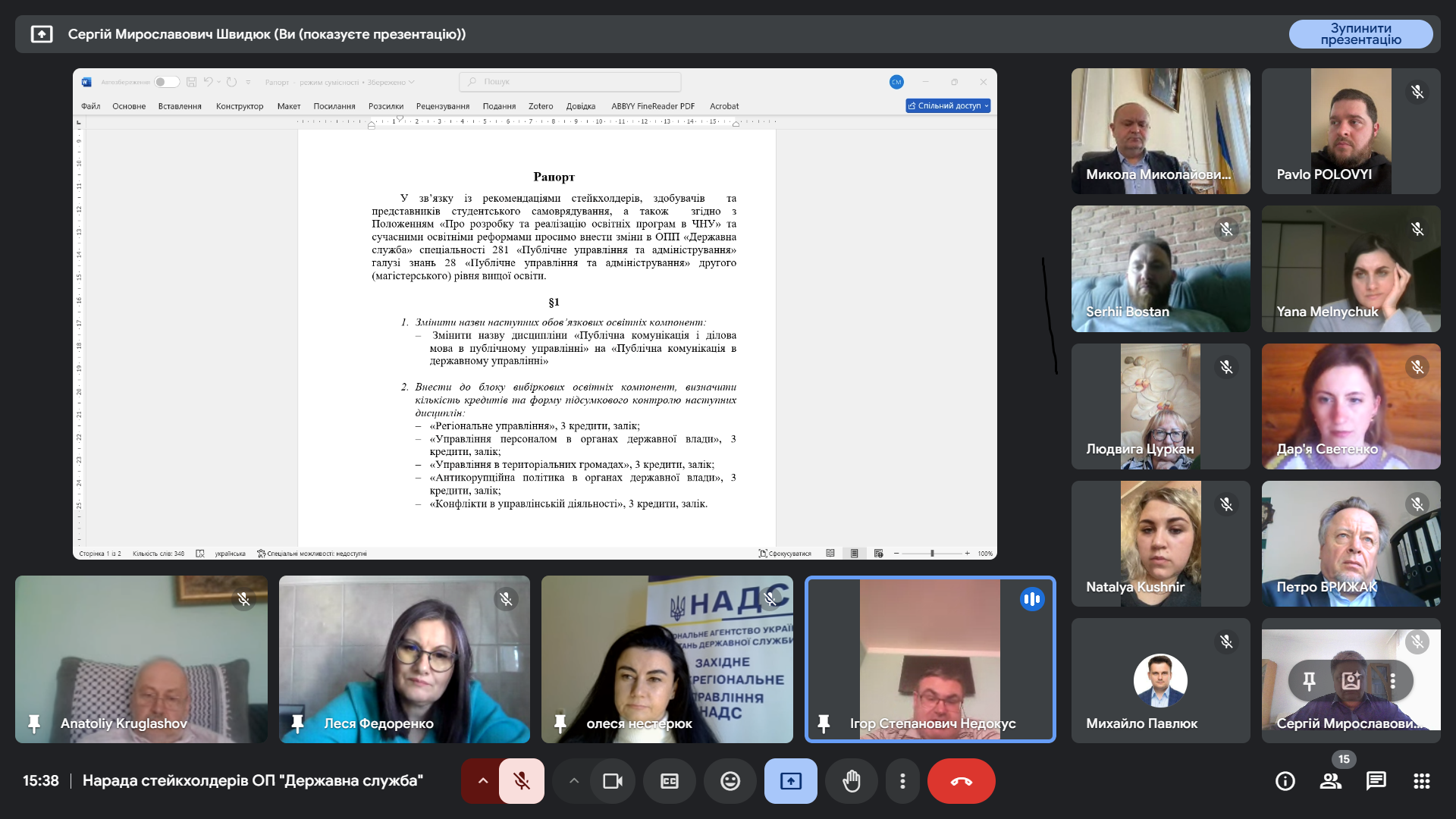
Task: Open more options three-dot menu in bottom toolbar
Action: [x=902, y=781]
